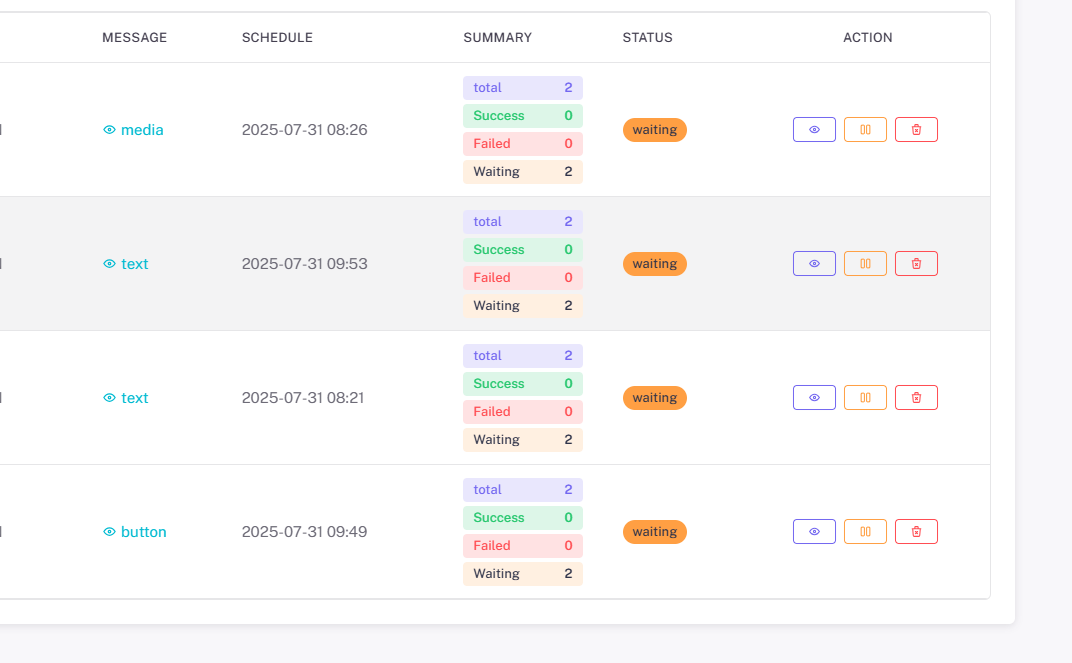Pause the button campaign at 09:49
Screen dimensions: 1072x663
click(865, 532)
